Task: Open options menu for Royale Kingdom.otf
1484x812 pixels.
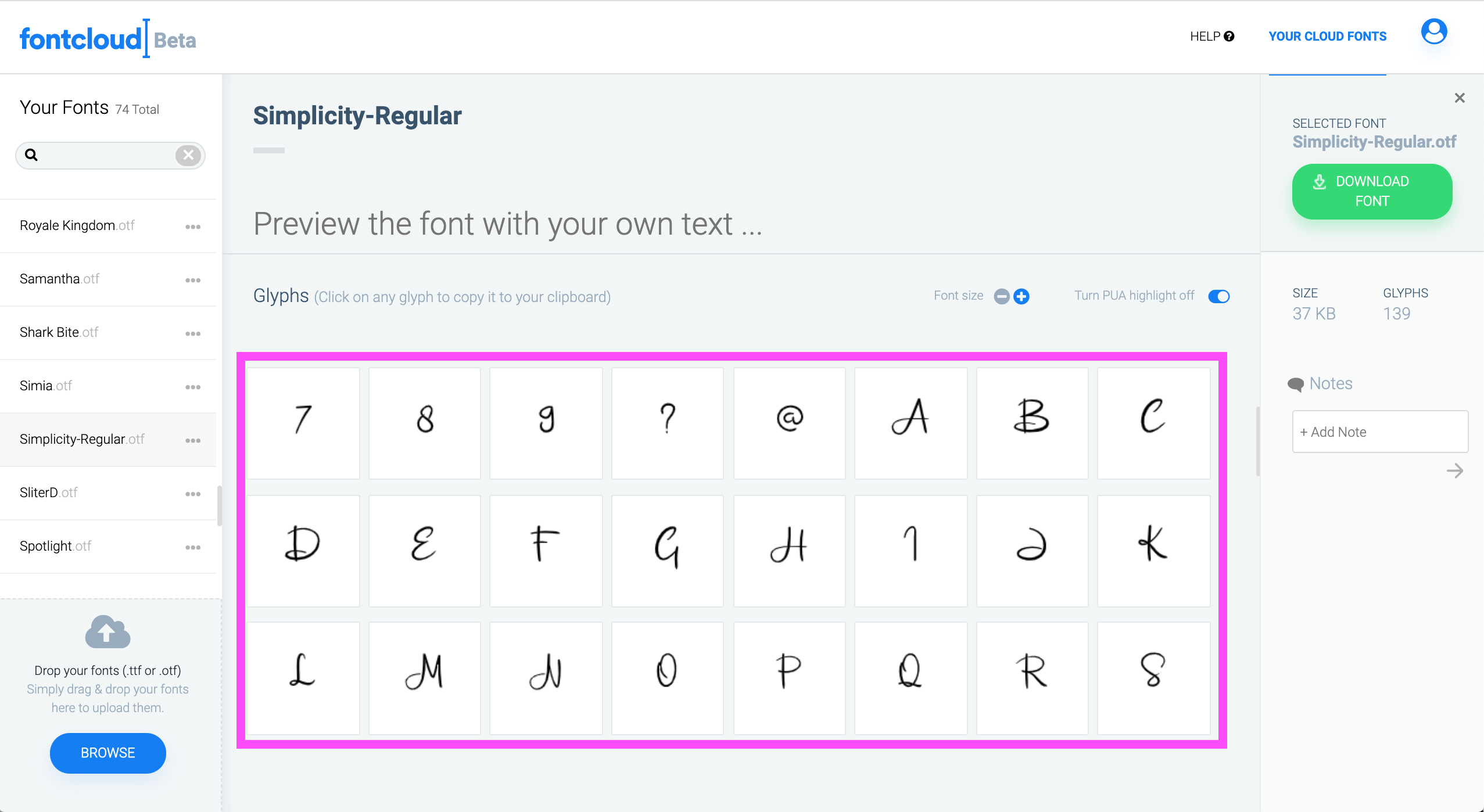Action: click(x=193, y=227)
